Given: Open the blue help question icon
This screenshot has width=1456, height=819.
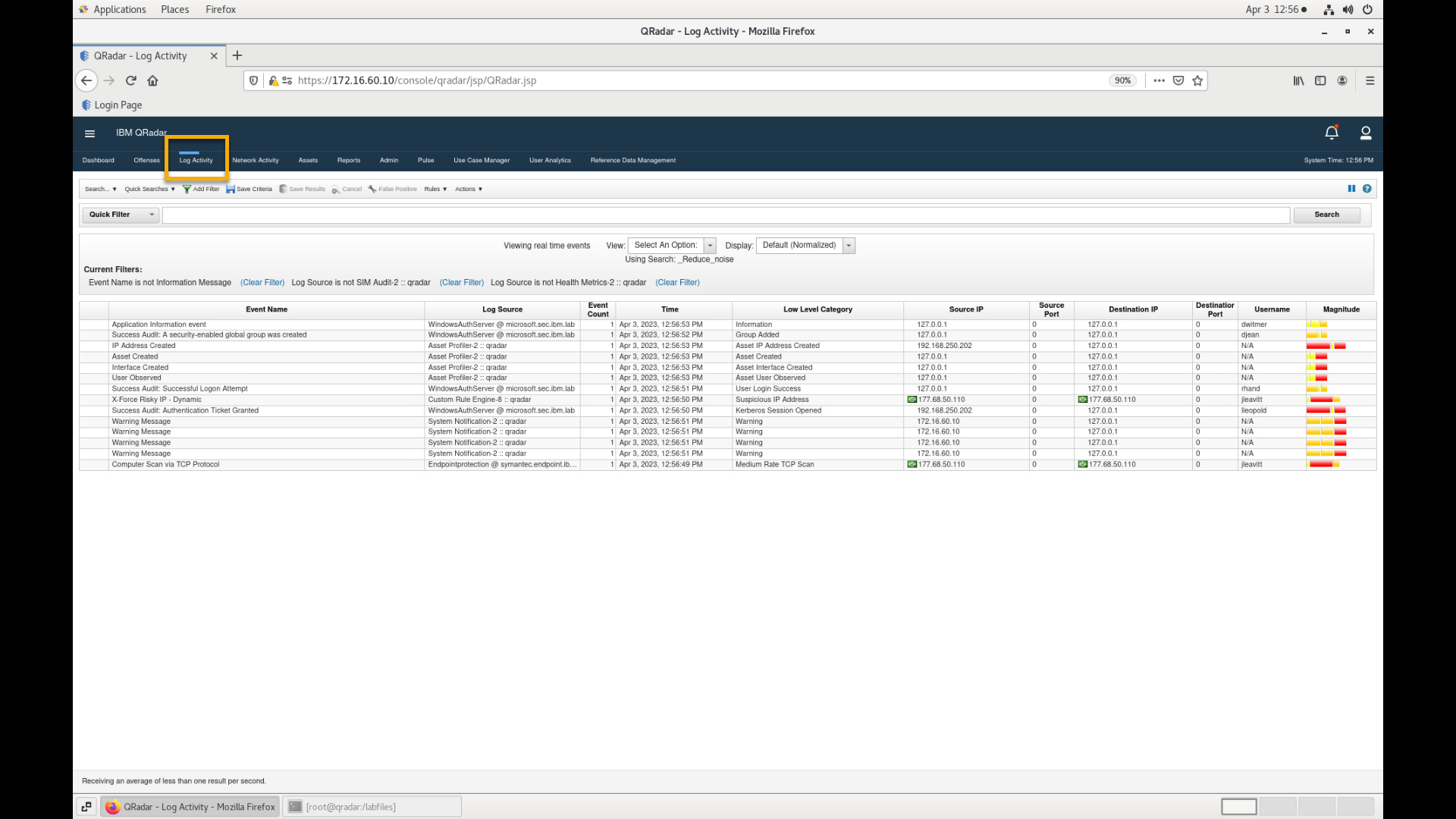Looking at the screenshot, I should tap(1367, 189).
